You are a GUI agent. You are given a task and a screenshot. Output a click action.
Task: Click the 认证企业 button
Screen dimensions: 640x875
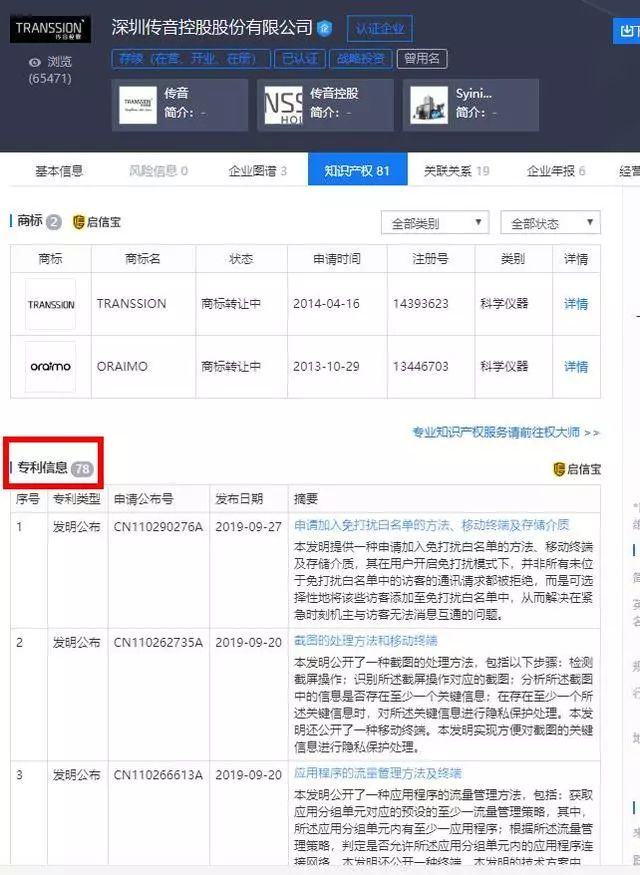click(x=379, y=28)
